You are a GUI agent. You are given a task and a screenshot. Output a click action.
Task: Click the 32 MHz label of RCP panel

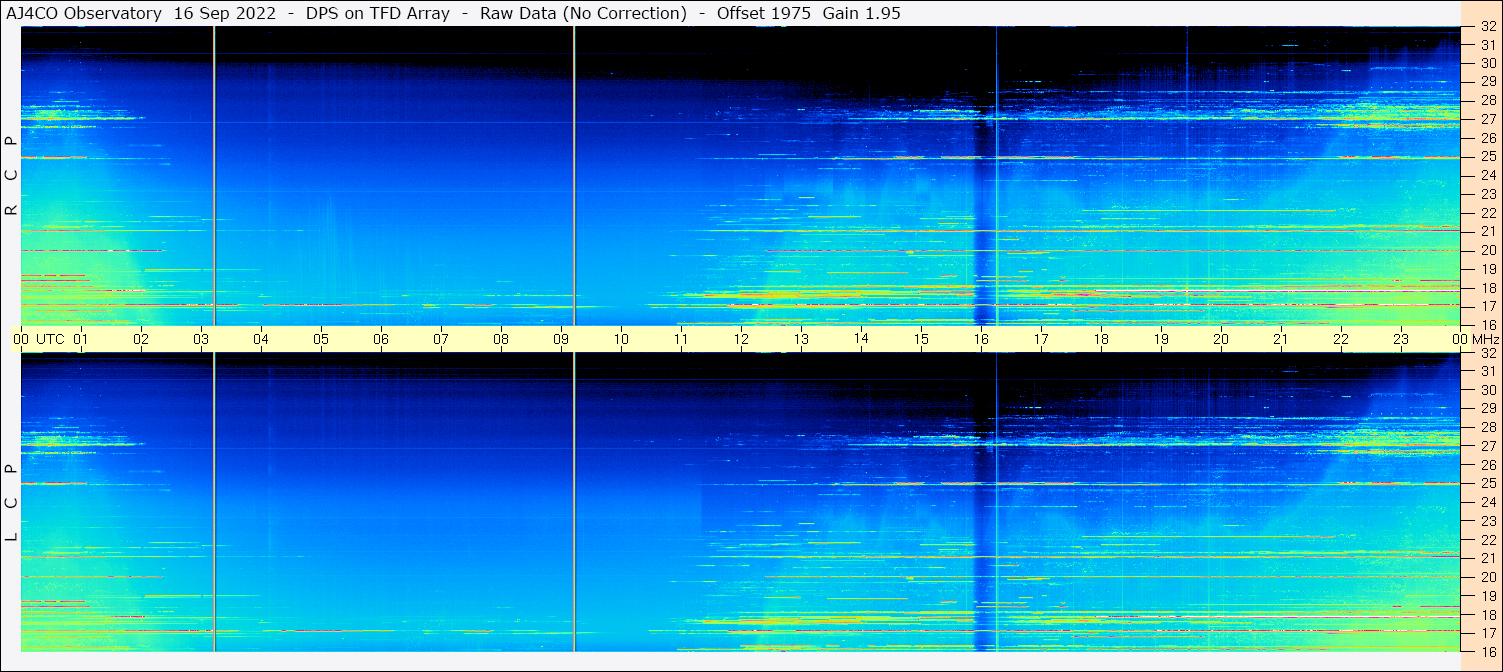(1487, 27)
